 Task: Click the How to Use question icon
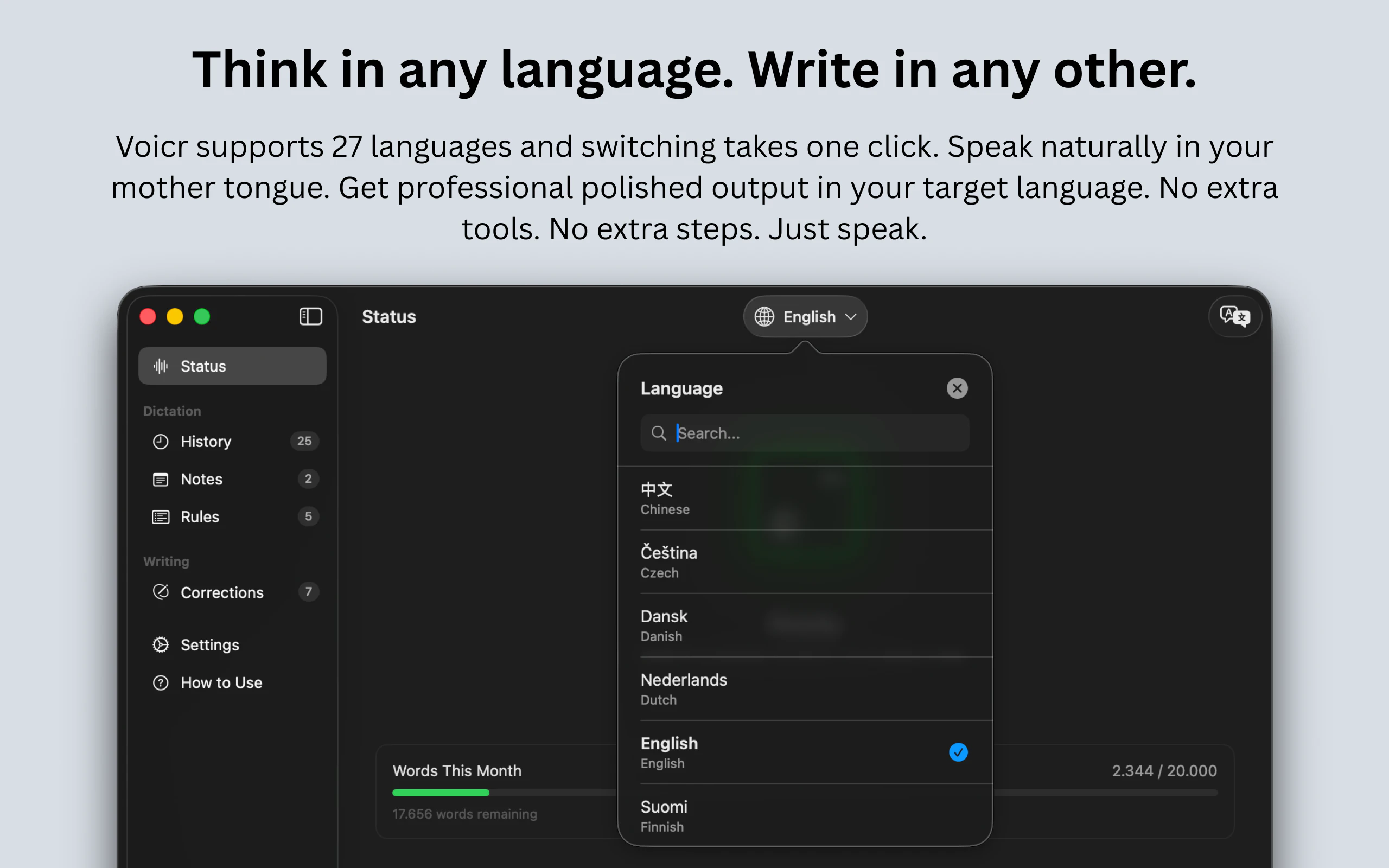coord(161,682)
